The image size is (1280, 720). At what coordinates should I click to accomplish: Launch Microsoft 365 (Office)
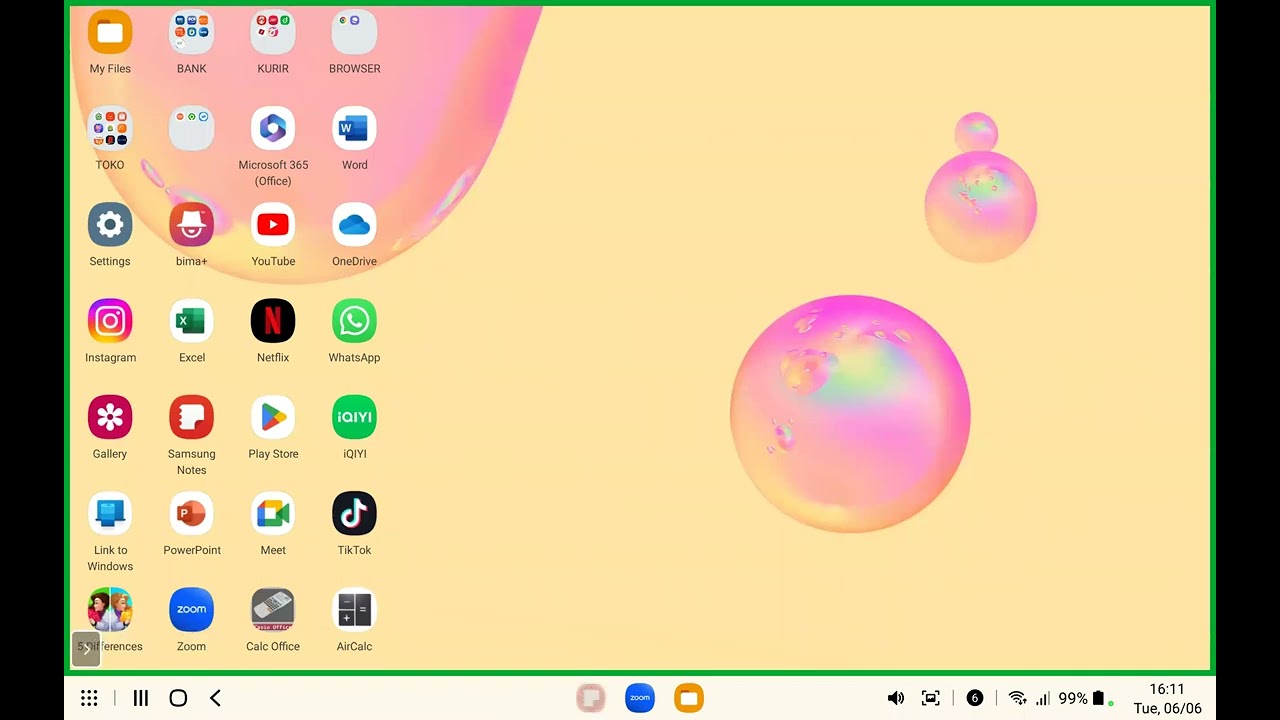(x=273, y=129)
